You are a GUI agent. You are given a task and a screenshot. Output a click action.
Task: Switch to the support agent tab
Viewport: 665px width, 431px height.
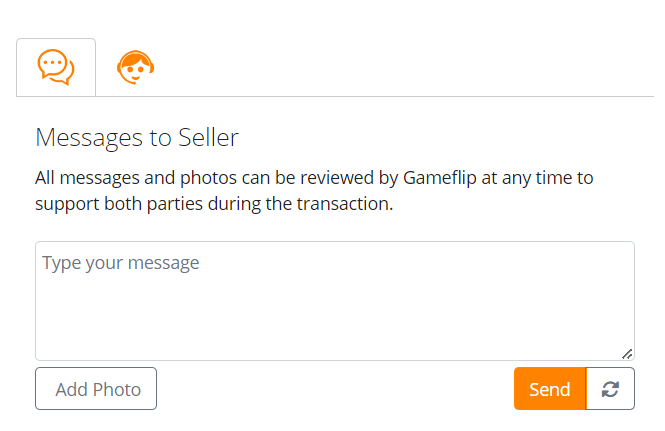135,68
